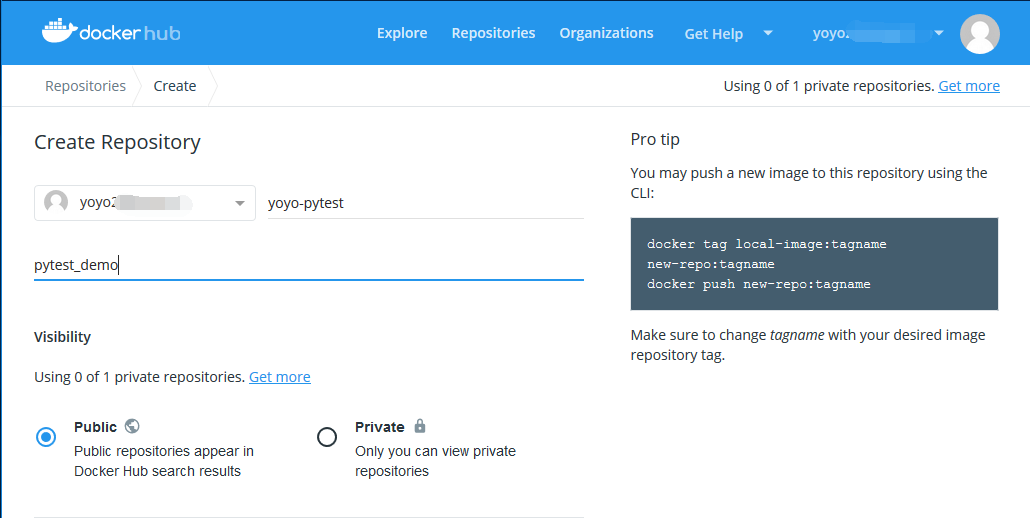Click the namespace avatar icon in the dropdown
This screenshot has height=518, width=1030.
pyautogui.click(x=56, y=202)
